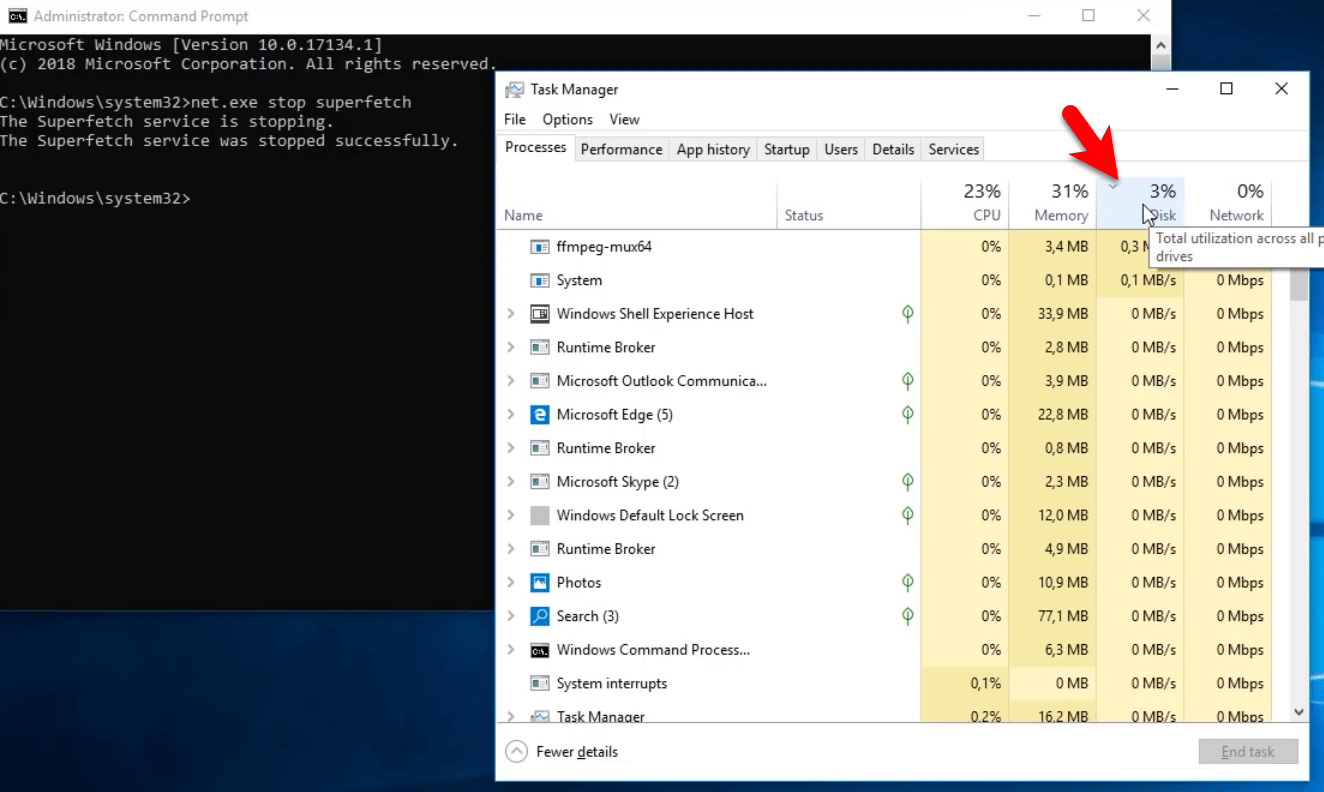Switch to the Startup tab
The height and width of the screenshot is (792, 1324).
coord(787,149)
